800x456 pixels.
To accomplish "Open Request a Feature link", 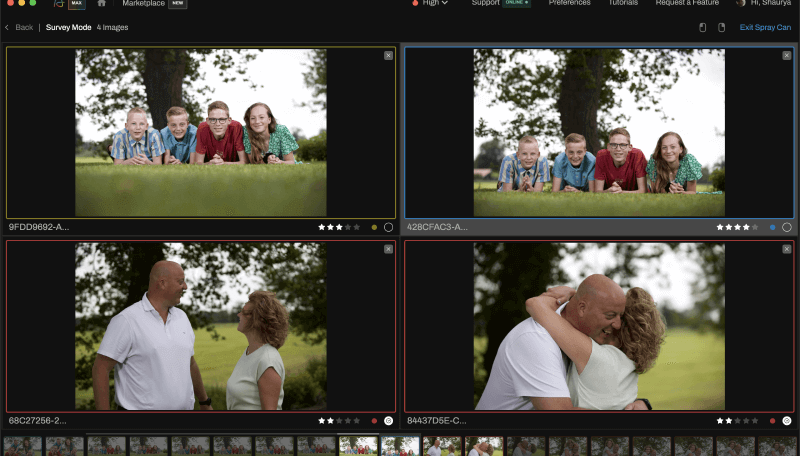I will [x=686, y=3].
